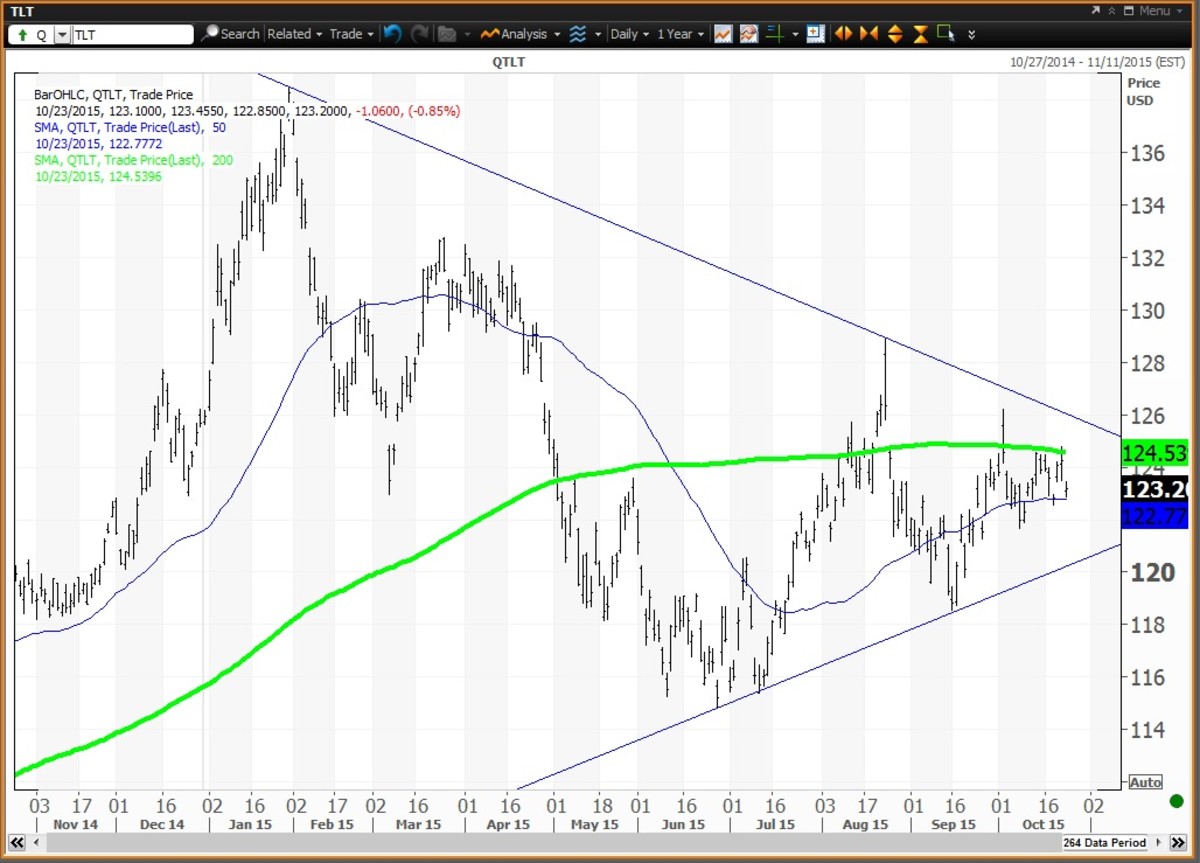Click the Search button with magnifier

pyautogui.click(x=230, y=34)
